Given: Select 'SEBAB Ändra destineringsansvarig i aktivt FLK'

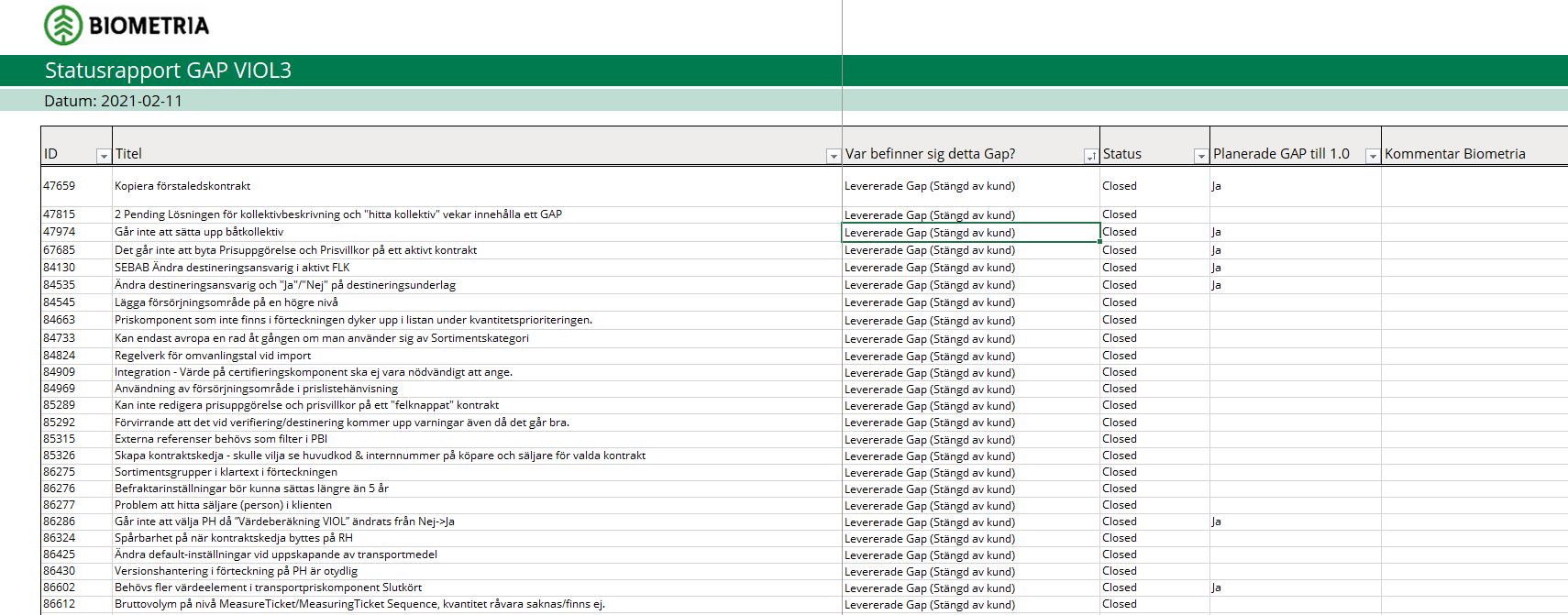Looking at the screenshot, I should pyautogui.click(x=232, y=267).
